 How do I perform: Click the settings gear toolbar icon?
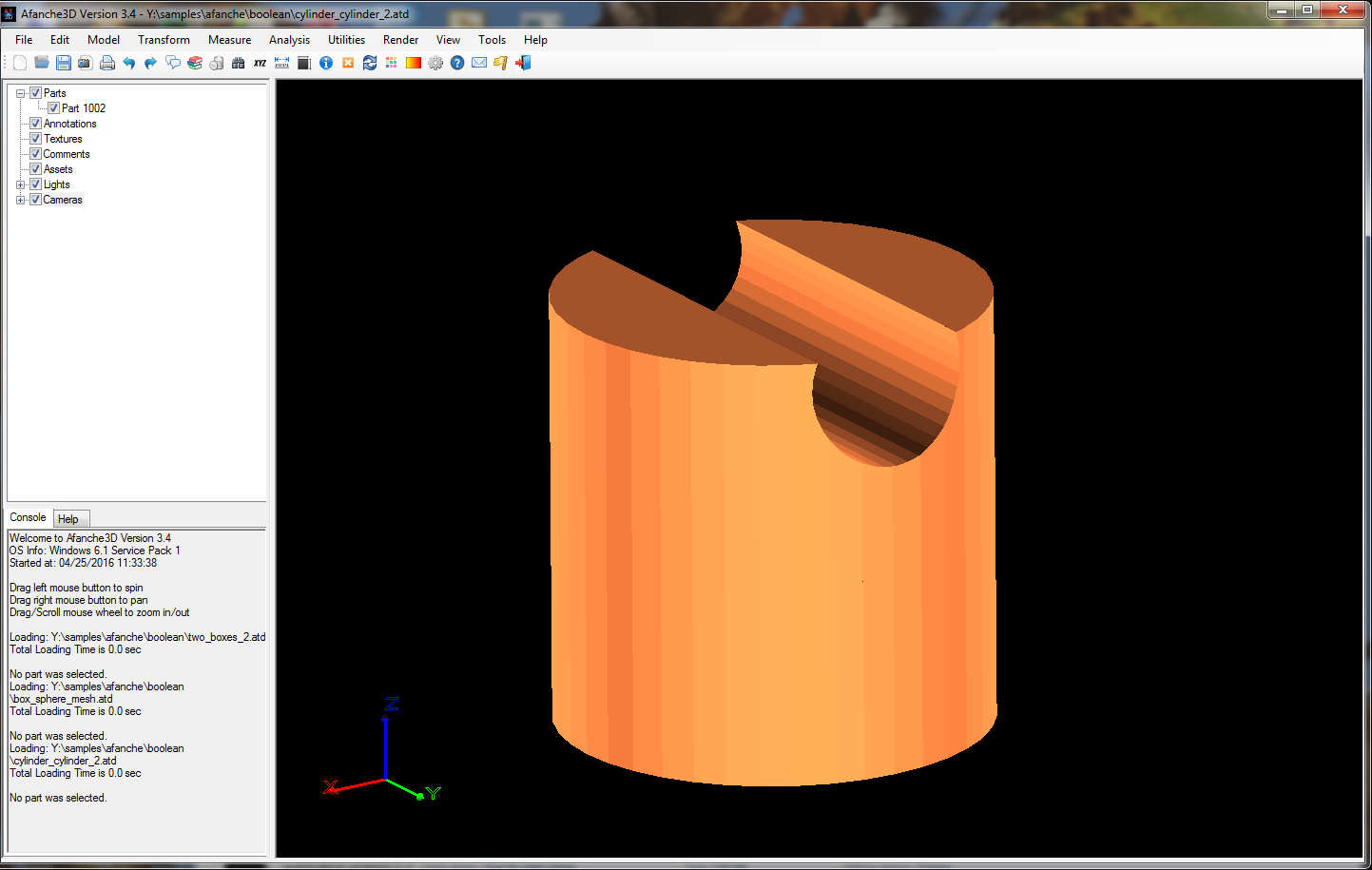(435, 63)
